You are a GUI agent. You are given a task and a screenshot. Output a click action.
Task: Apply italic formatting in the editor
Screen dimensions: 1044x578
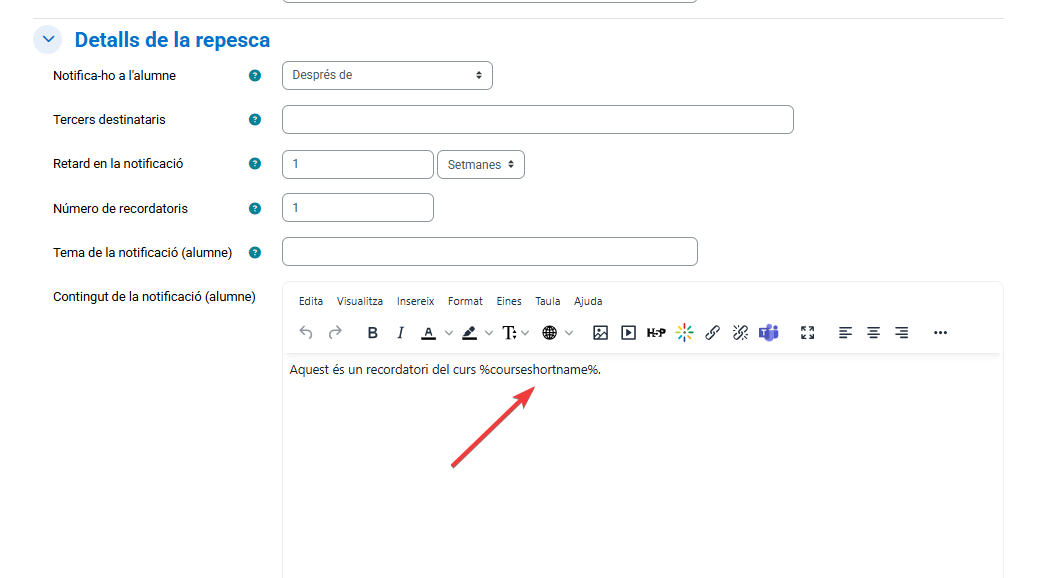(400, 333)
